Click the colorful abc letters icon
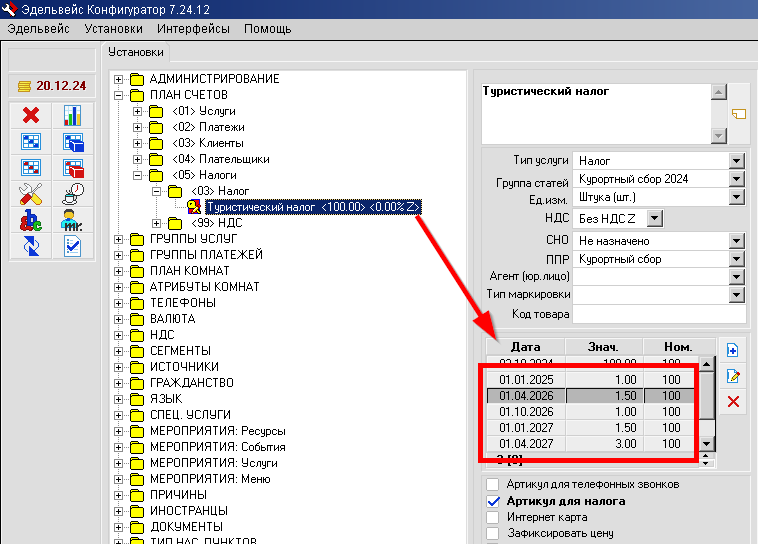The height and width of the screenshot is (544, 758). (30, 220)
